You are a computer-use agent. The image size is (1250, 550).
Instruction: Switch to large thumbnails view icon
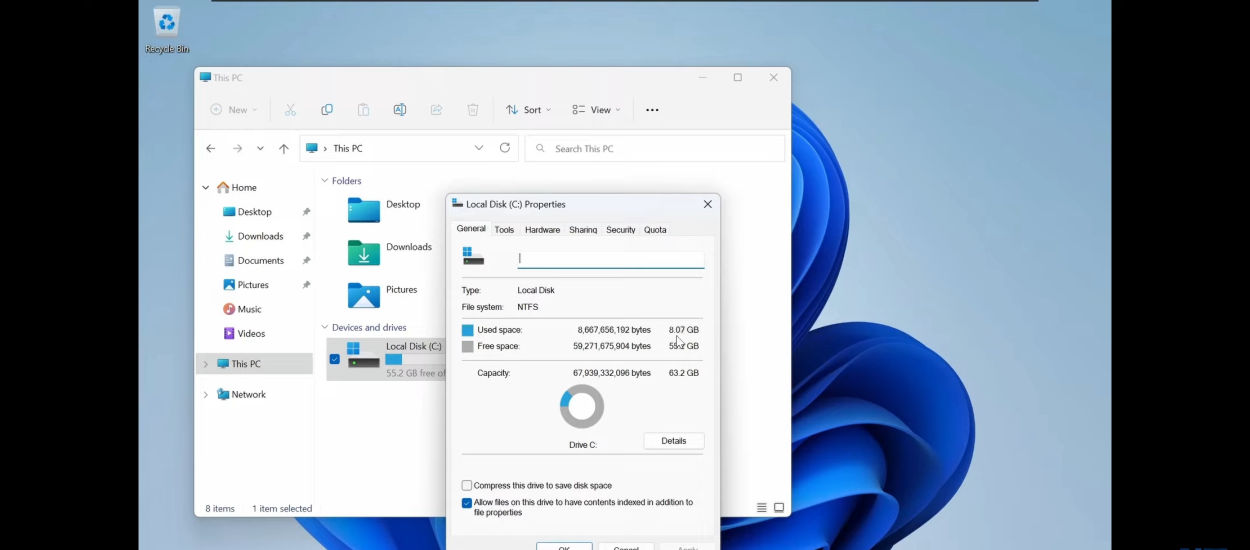(779, 508)
